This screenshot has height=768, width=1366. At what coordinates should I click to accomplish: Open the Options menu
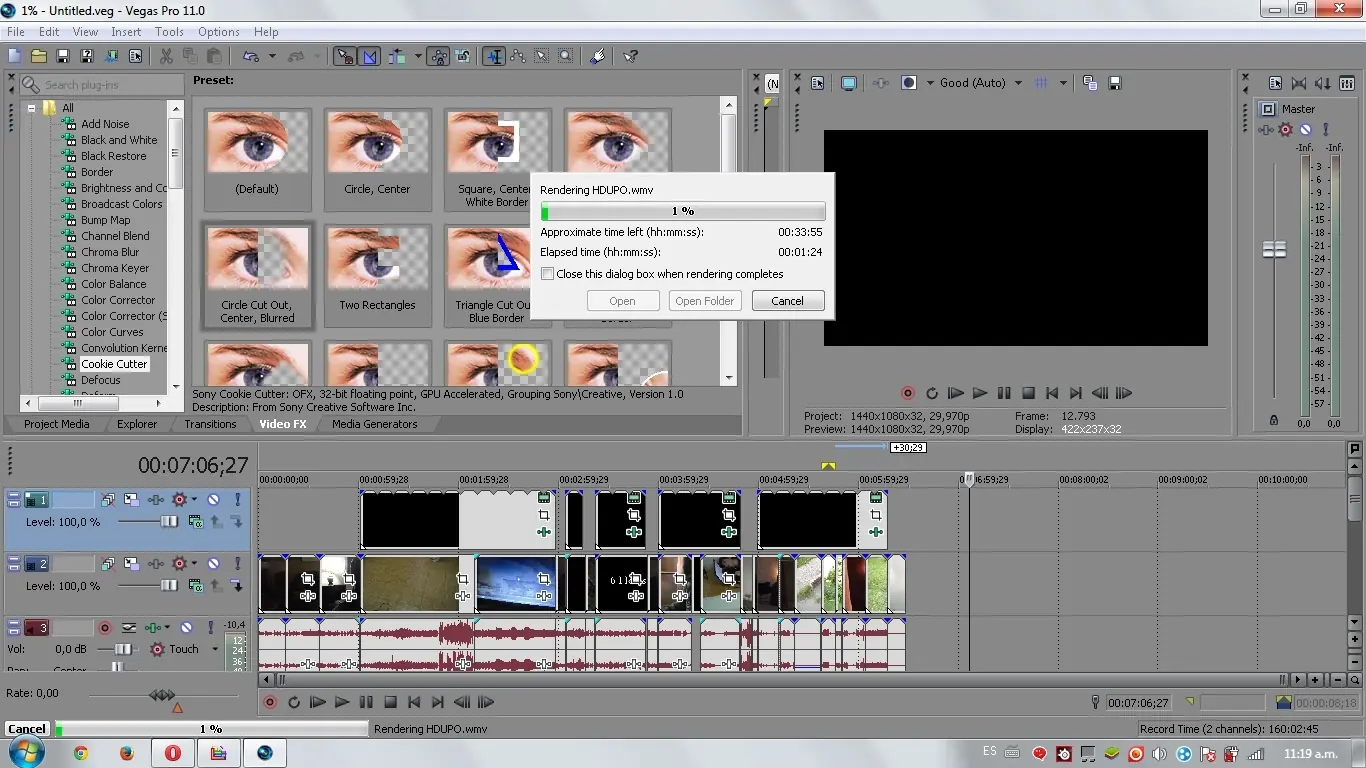219,32
